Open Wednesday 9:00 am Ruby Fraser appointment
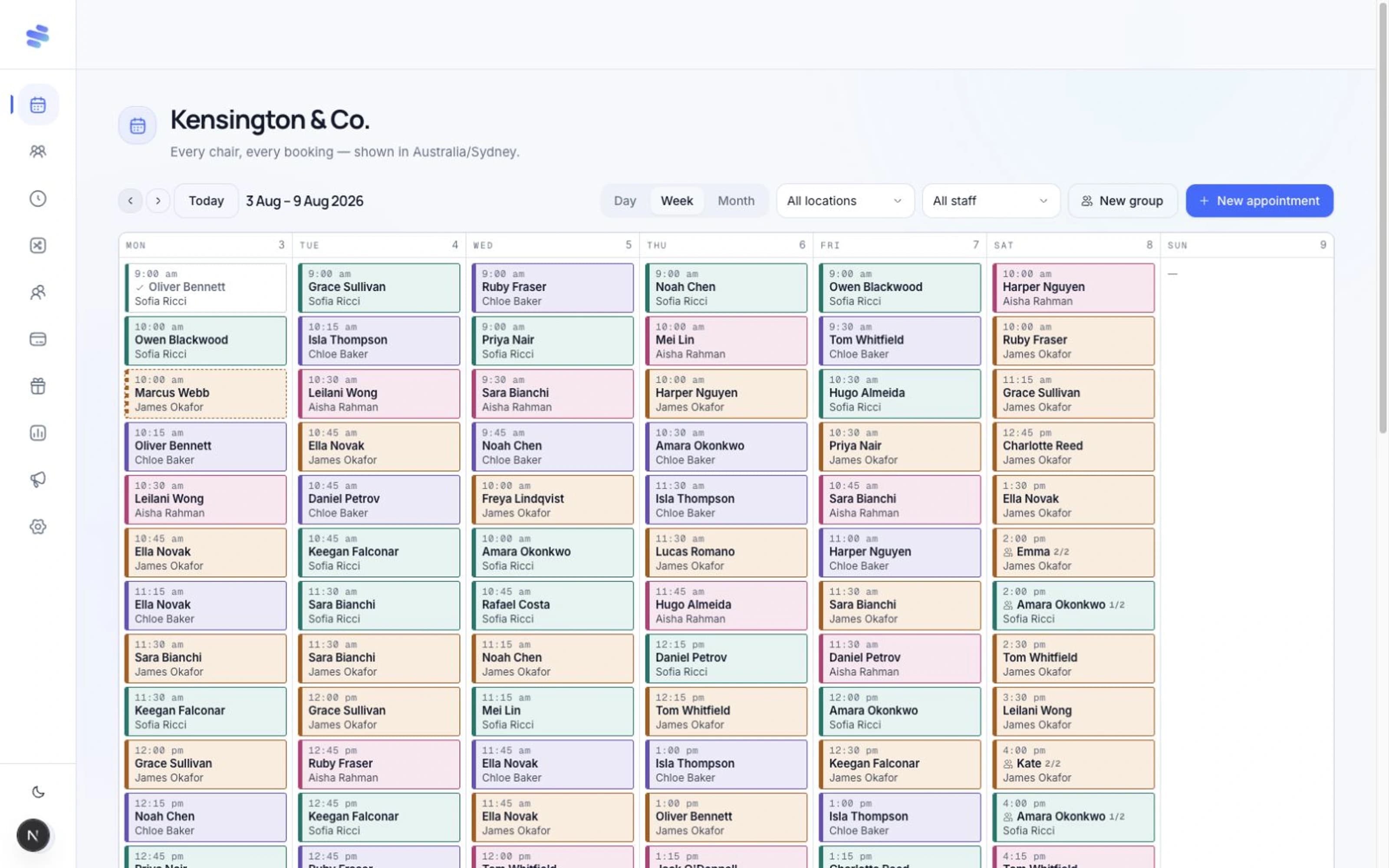 pyautogui.click(x=553, y=288)
